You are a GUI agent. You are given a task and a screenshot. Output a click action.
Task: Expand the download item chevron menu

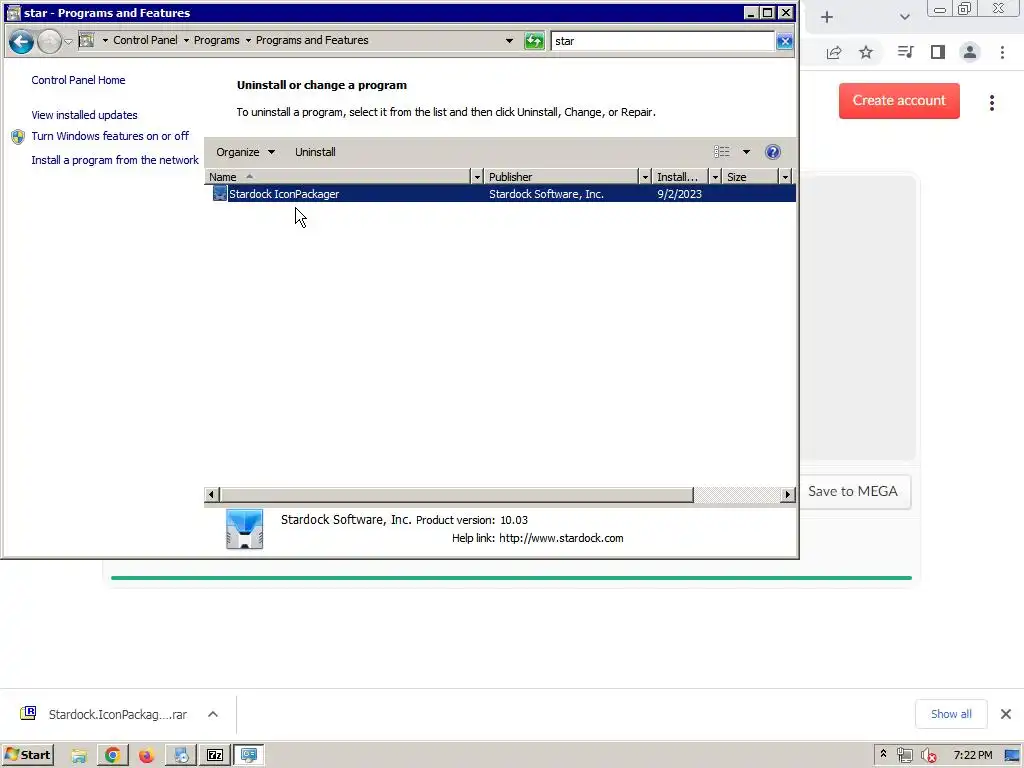[x=213, y=714]
